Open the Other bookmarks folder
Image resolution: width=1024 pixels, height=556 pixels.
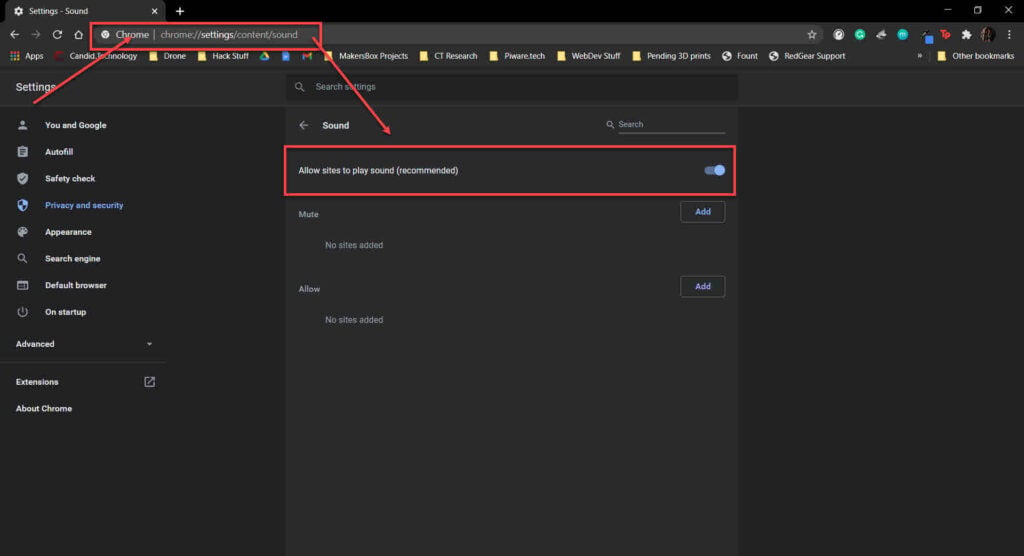tap(976, 56)
